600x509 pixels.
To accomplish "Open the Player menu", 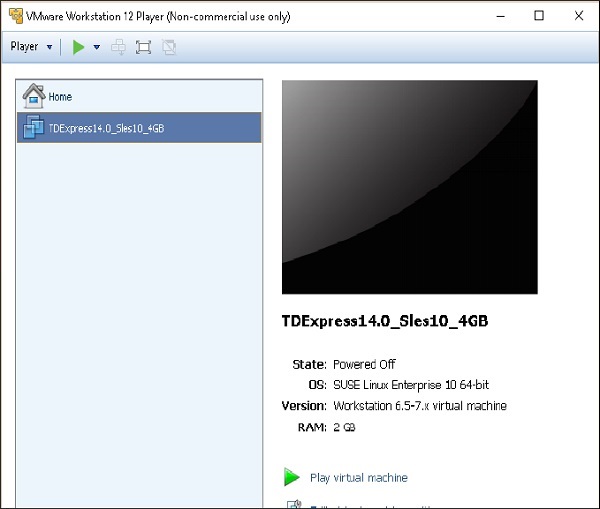I will 24,47.
